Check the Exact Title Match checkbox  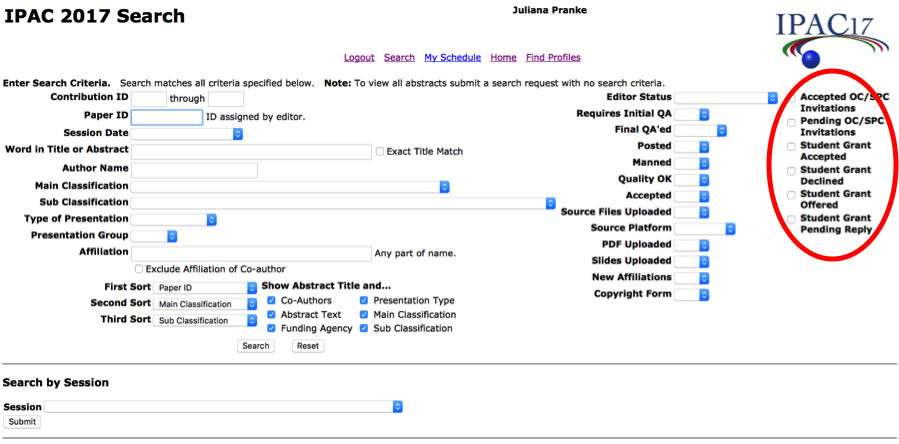(x=379, y=152)
